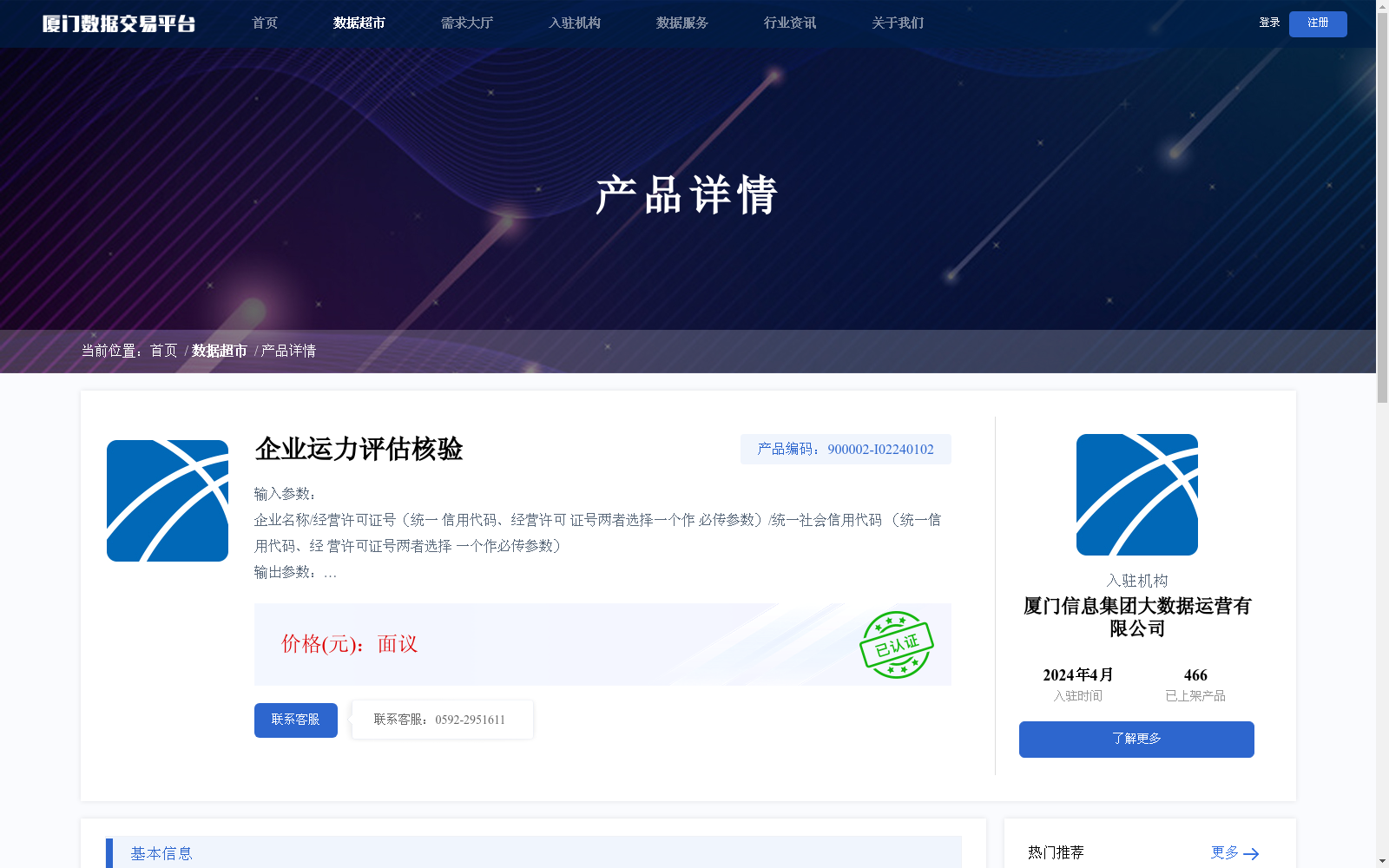Open the 首页 nav menu item
The image size is (1389, 868).
pos(265,23)
